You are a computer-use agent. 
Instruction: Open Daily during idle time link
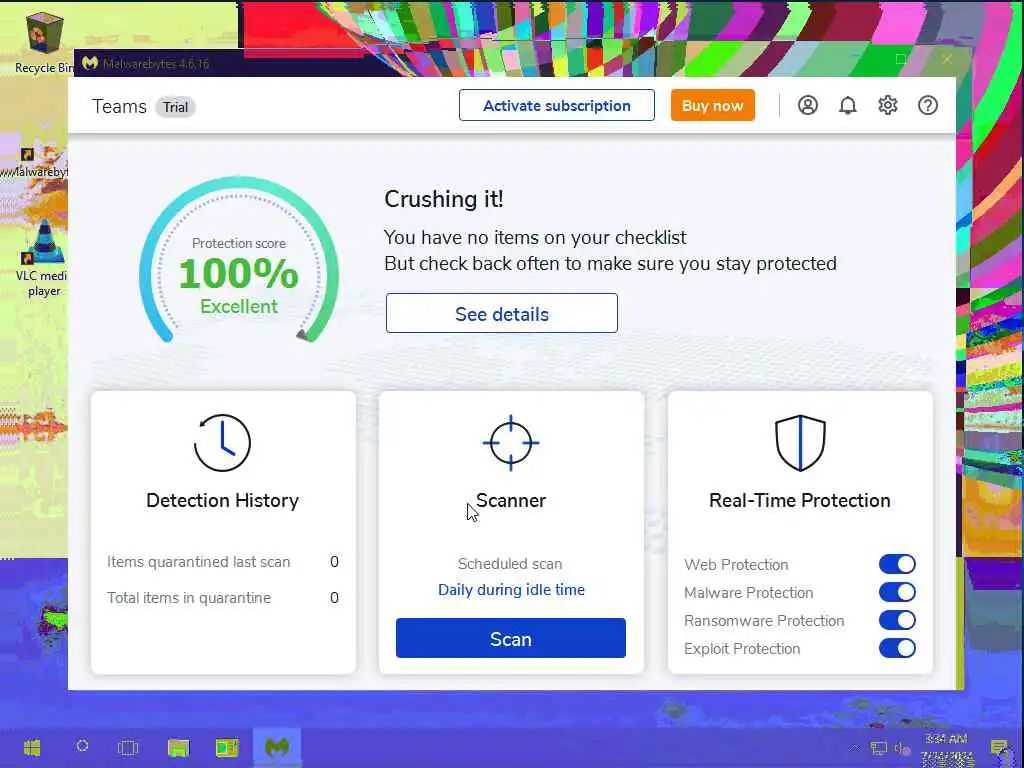[x=511, y=590]
